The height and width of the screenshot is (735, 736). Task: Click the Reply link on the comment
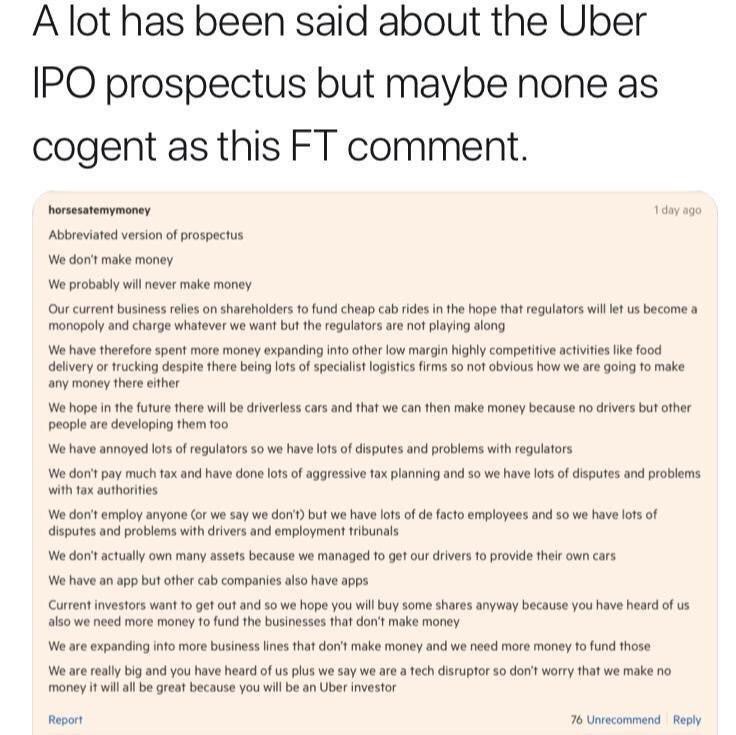click(687, 719)
